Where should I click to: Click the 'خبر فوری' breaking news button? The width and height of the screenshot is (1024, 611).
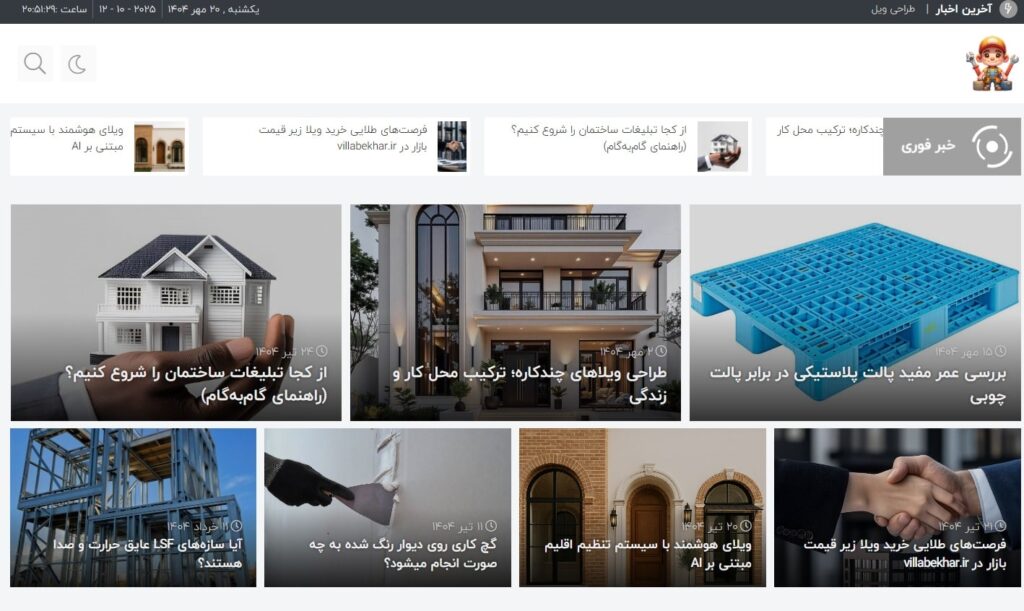tap(929, 146)
